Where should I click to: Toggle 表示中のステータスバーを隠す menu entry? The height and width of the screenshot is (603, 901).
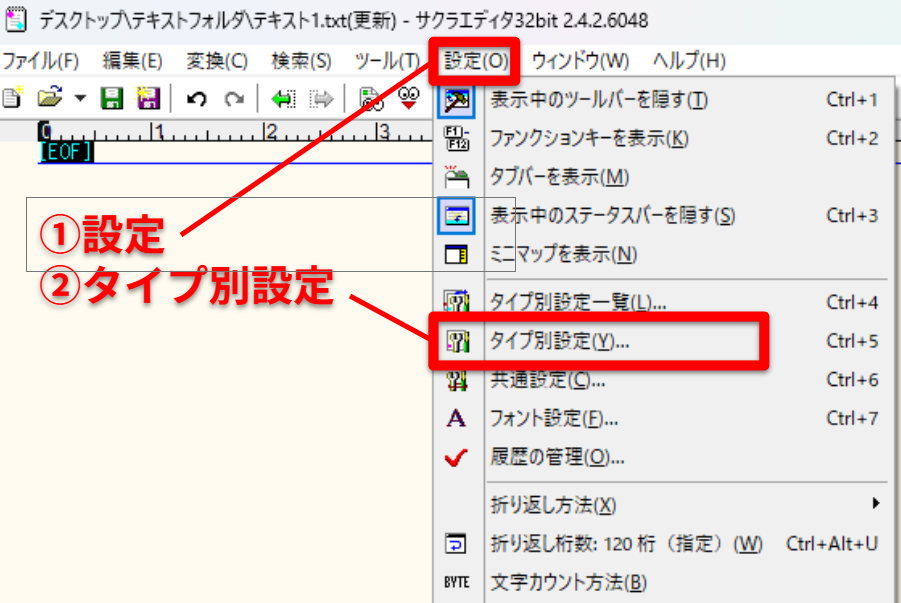click(612, 215)
